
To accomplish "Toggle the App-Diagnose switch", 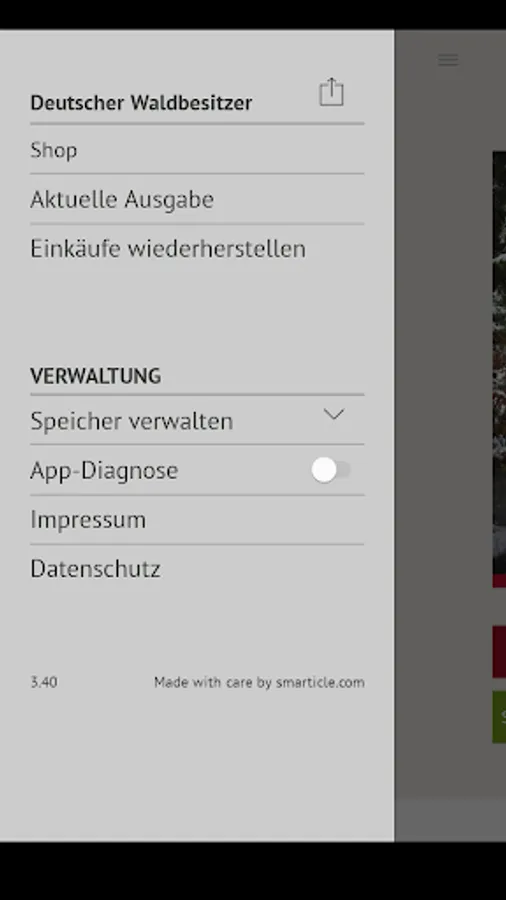I will (x=330, y=471).
